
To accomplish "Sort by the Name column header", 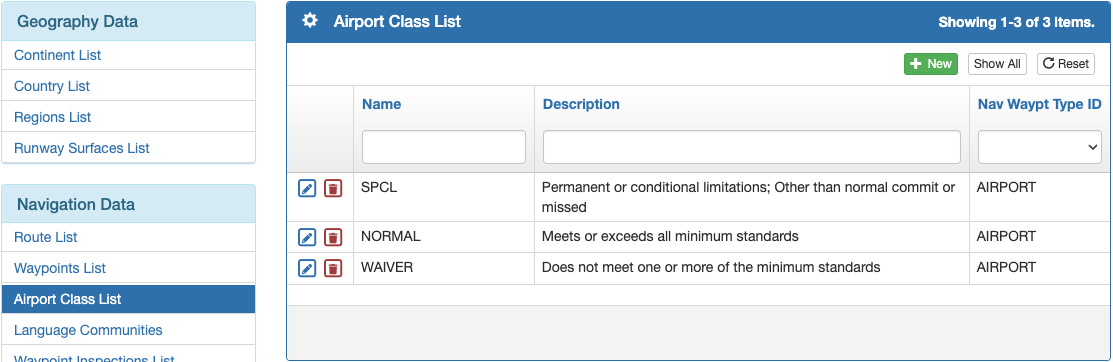I will [x=381, y=104].
